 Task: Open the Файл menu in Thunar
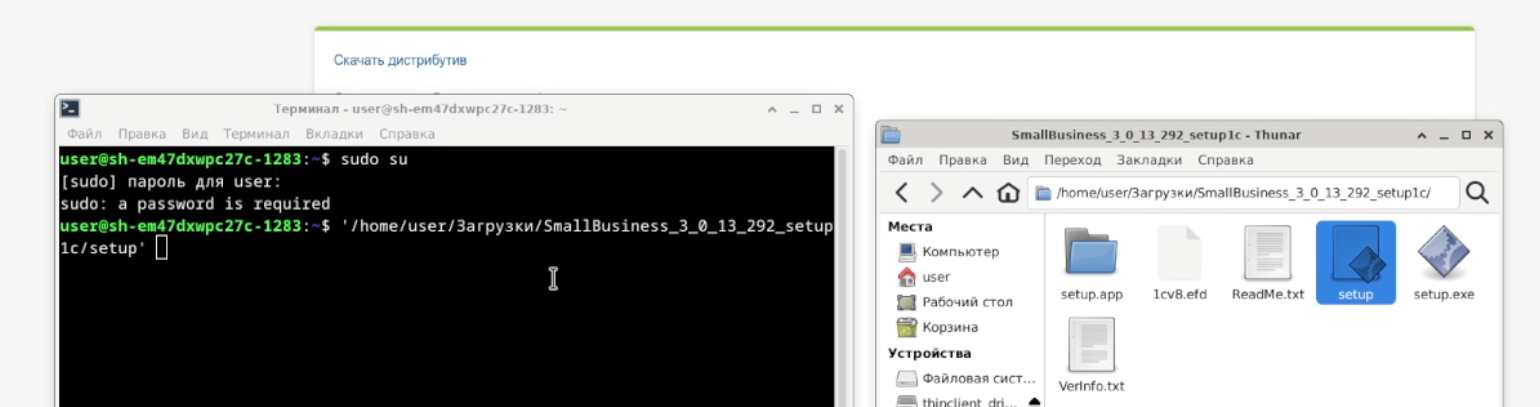905,160
